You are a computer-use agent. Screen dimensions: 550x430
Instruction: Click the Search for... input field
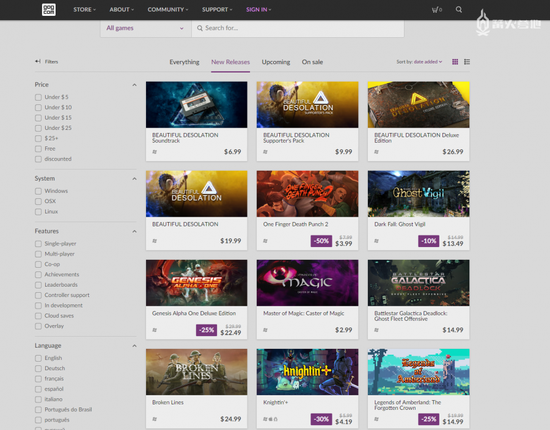(x=298, y=28)
